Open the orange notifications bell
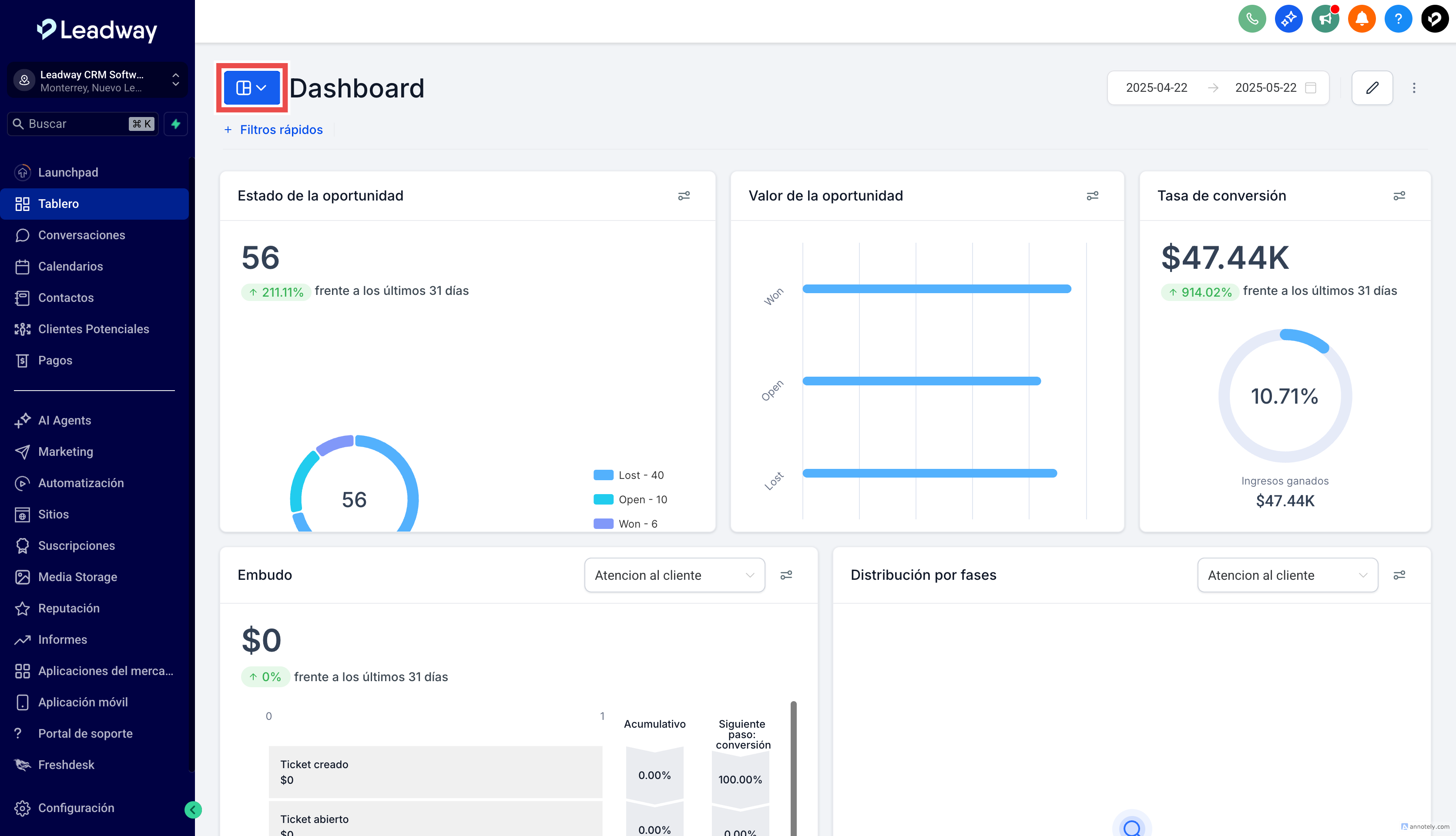The image size is (1456, 836). coord(1361,19)
